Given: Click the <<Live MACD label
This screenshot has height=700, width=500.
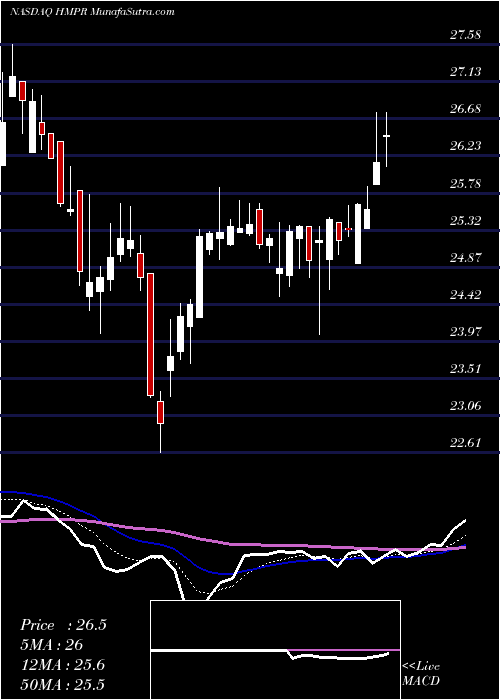Looking at the screenshot, I should (421, 673).
